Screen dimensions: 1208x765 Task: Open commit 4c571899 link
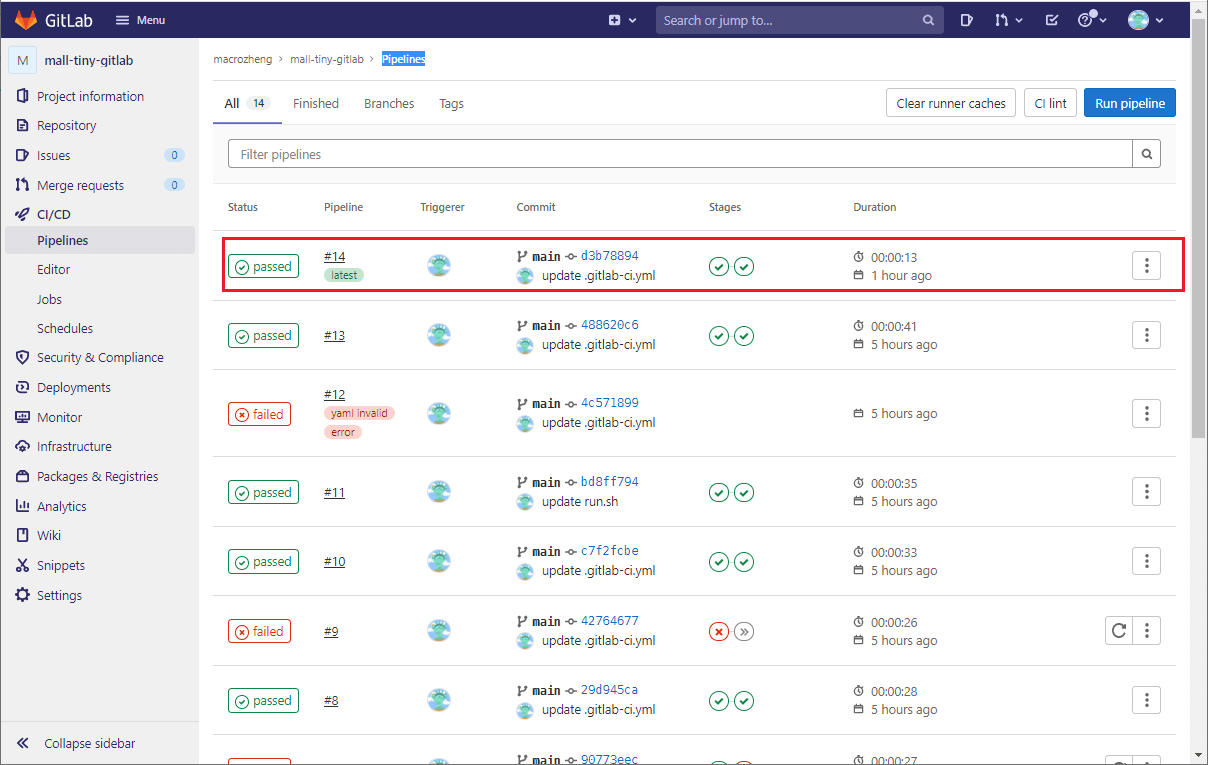(609, 403)
